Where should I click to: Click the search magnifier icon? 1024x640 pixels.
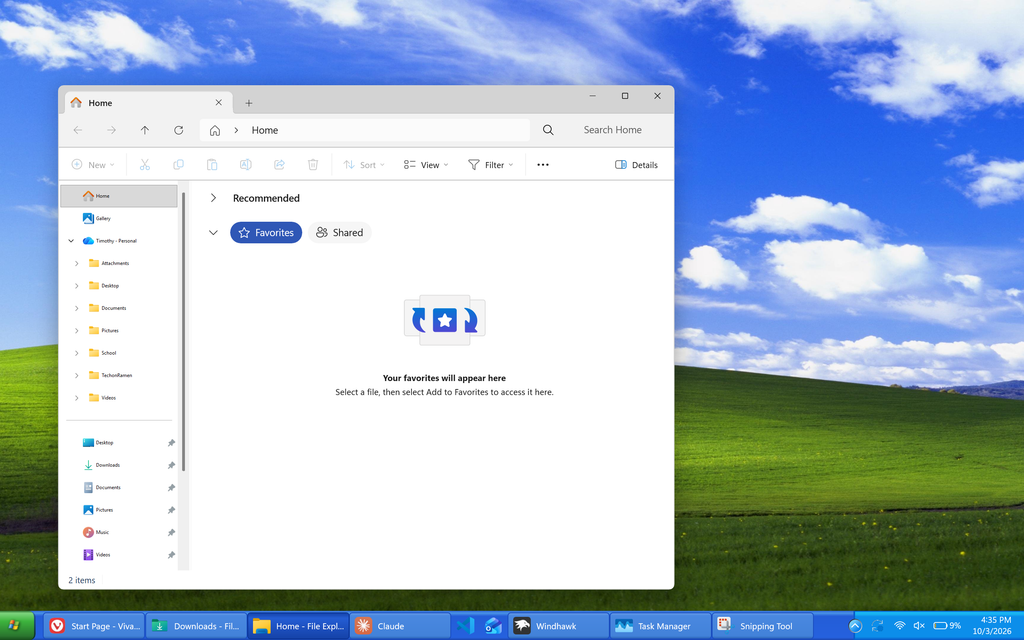point(548,130)
